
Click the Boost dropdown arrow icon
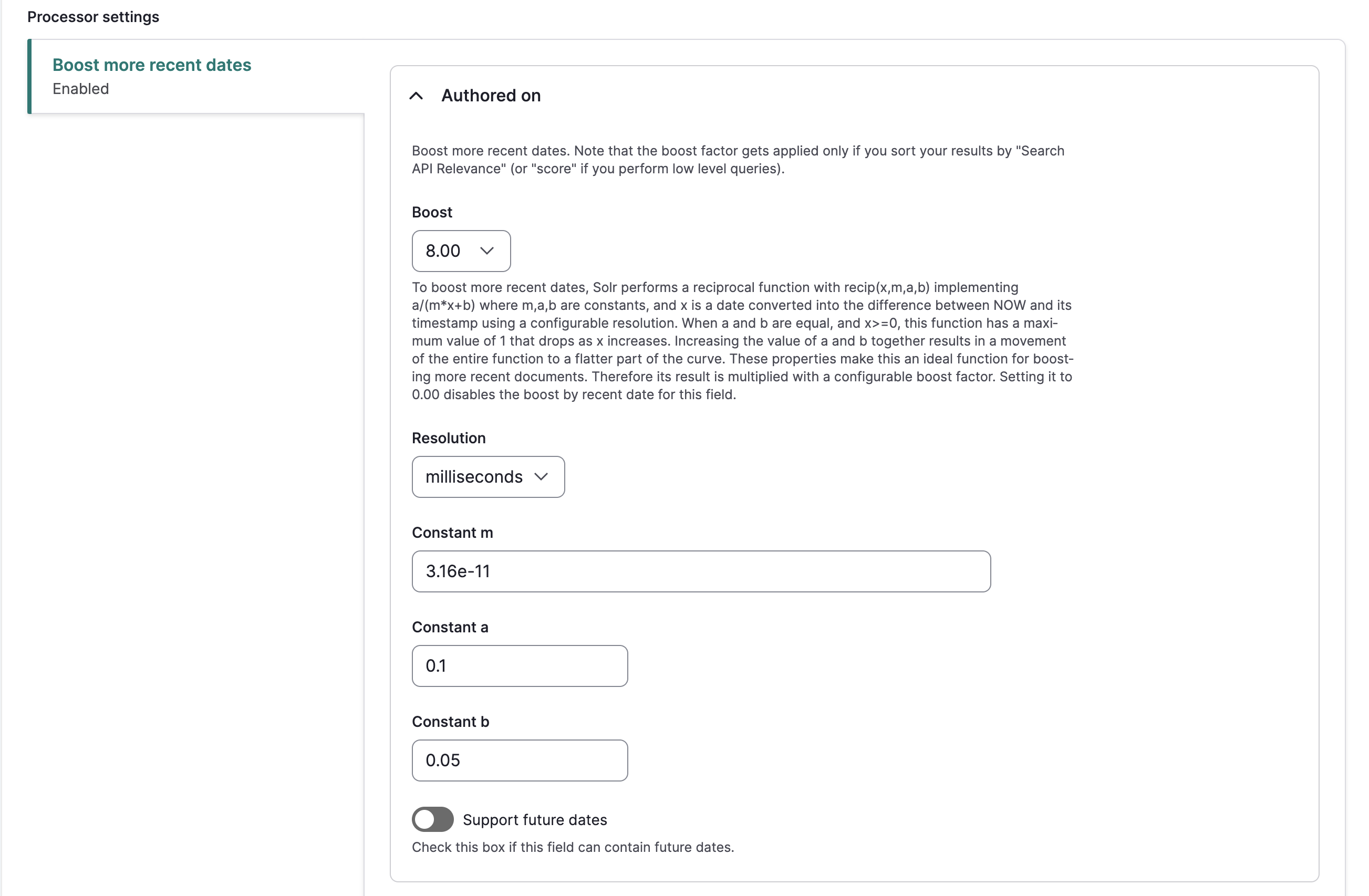486,251
